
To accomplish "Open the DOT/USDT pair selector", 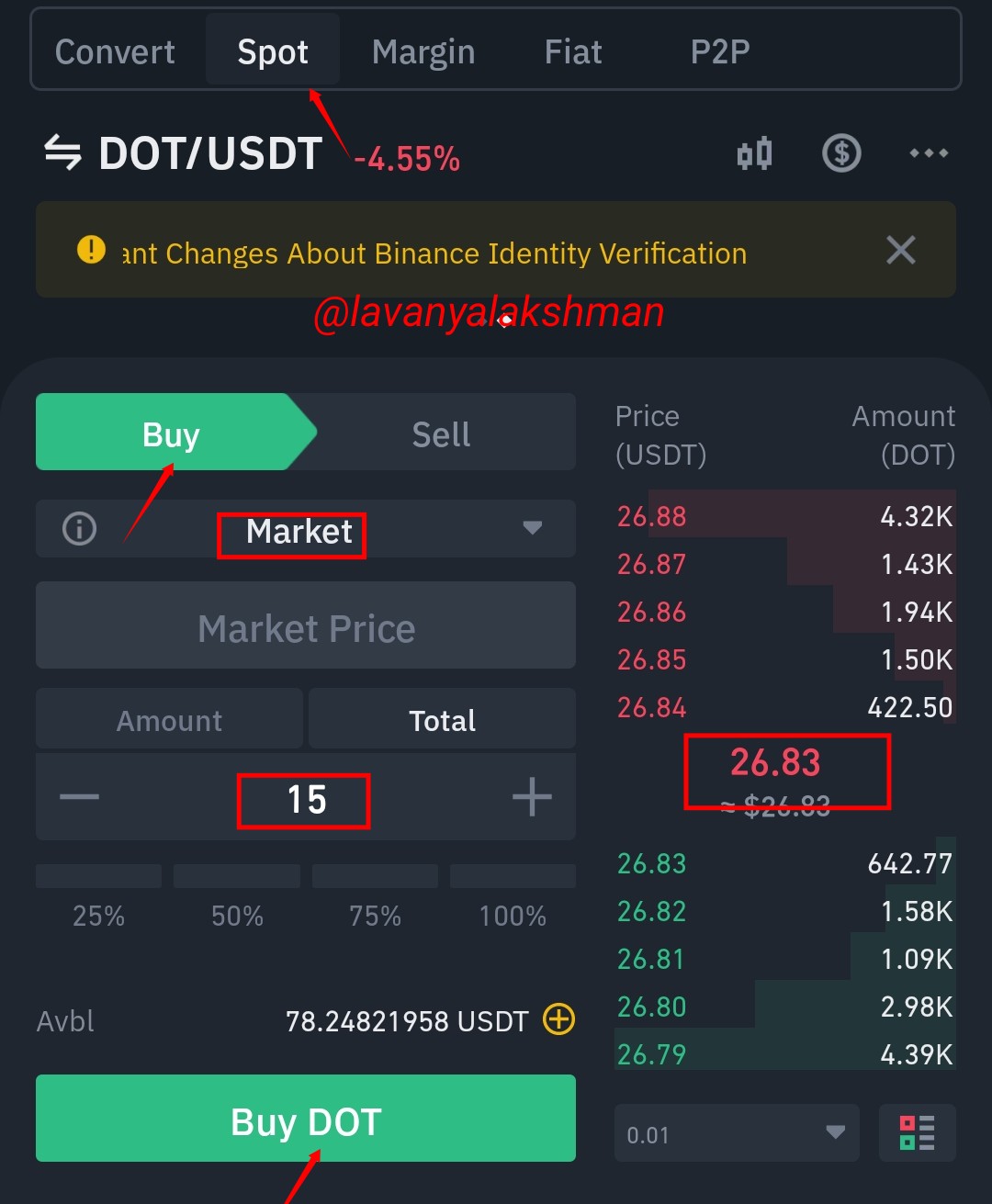I will pyautogui.click(x=210, y=153).
